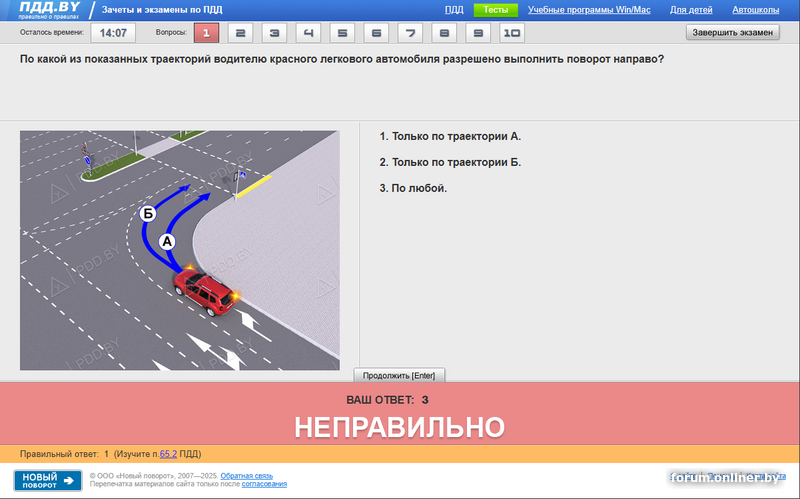Screen dimensions: 800x499
Task: Click Продолжить [Enter] button
Action: (x=400, y=376)
